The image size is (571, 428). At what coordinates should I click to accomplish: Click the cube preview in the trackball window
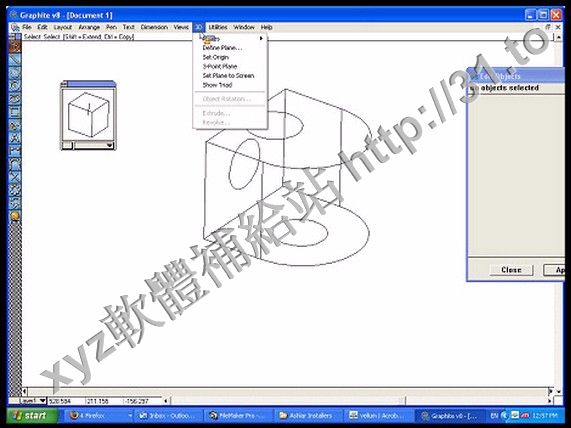[x=88, y=114]
